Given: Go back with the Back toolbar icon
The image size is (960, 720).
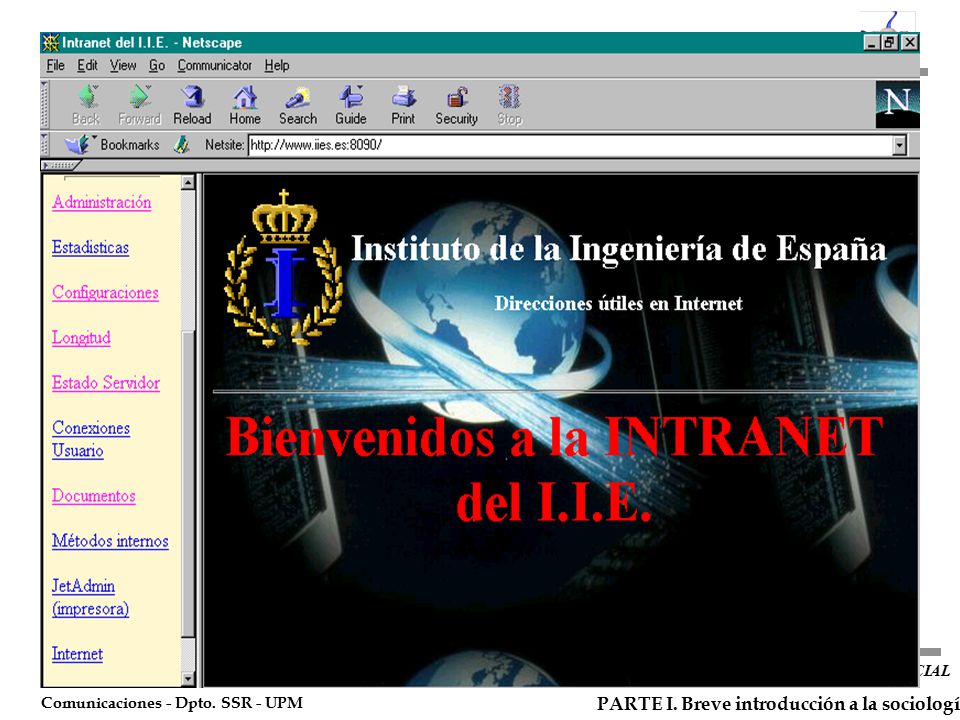Looking at the screenshot, I should (87, 105).
